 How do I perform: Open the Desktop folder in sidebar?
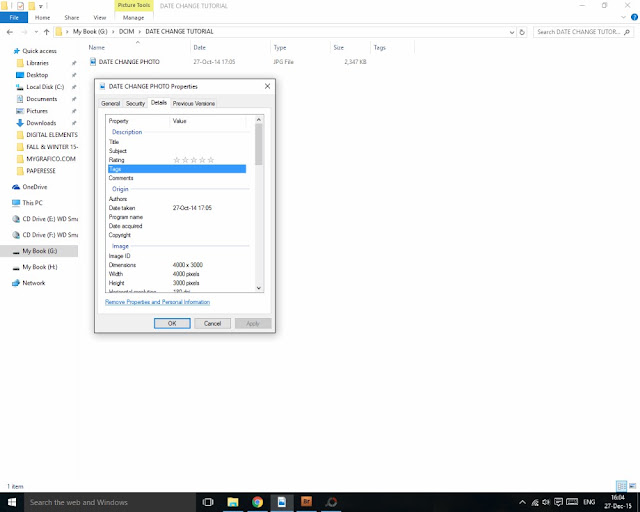(x=37, y=75)
